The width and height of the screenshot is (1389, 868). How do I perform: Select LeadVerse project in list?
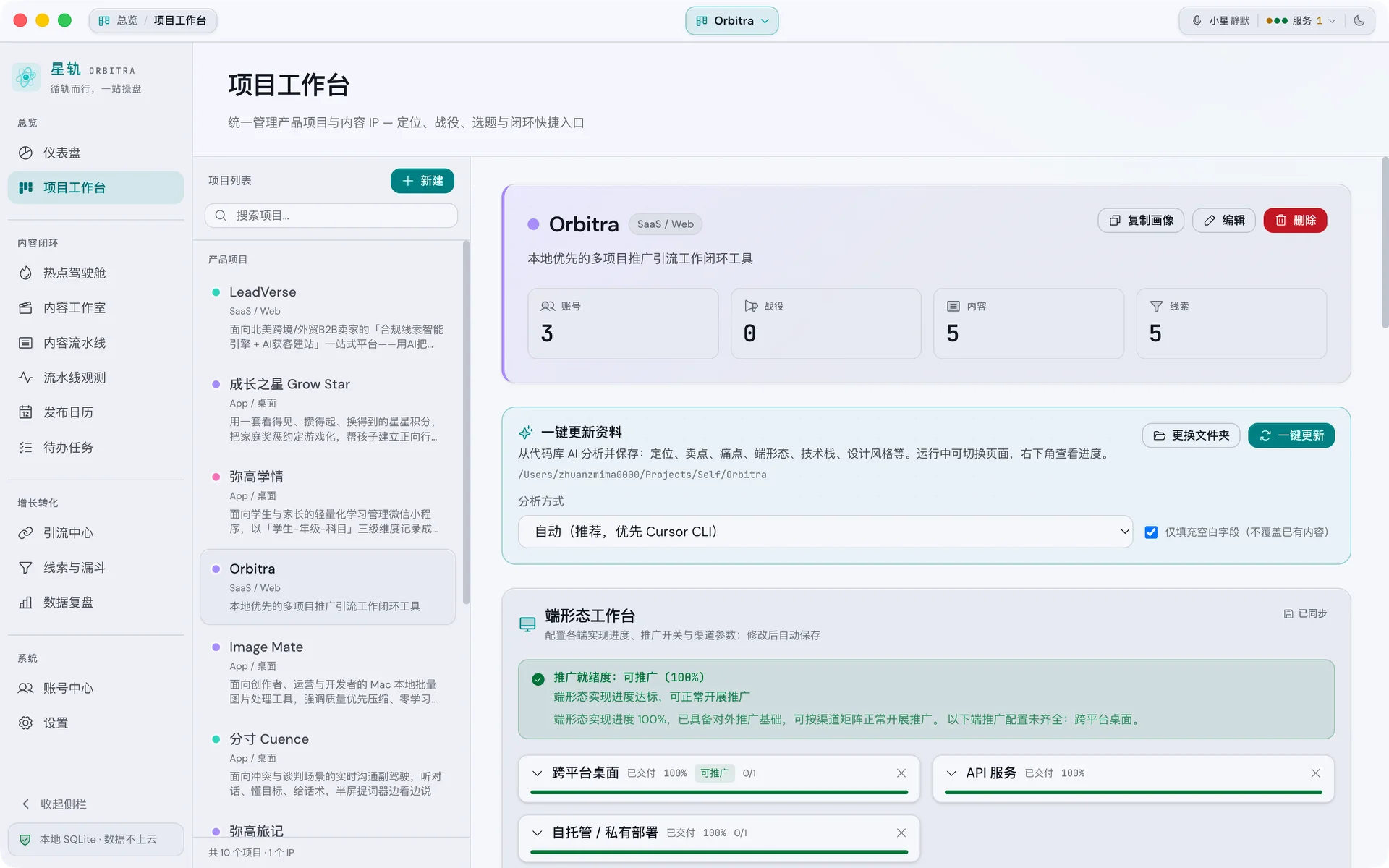[x=328, y=317]
